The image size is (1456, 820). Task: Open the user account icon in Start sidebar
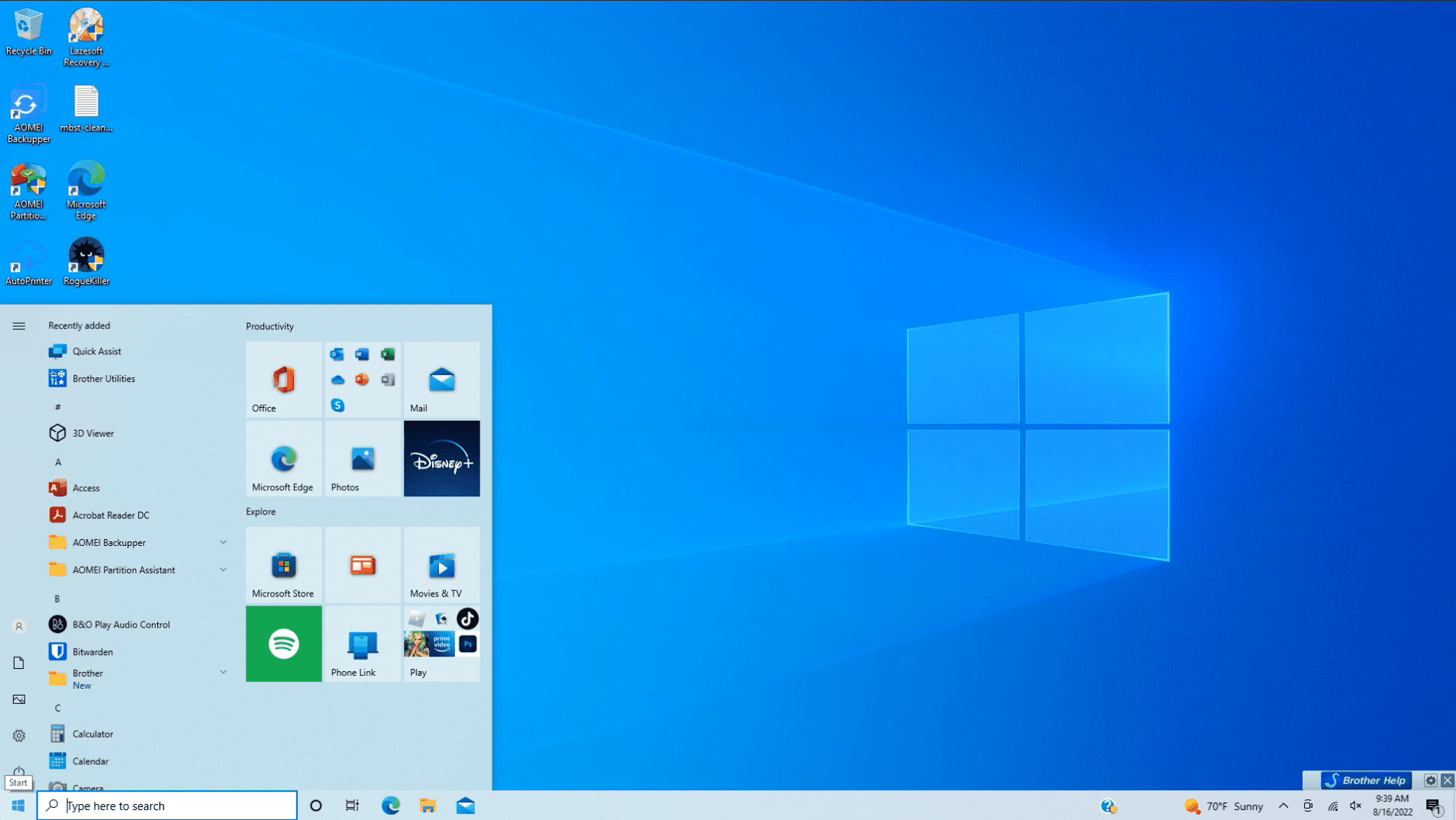pos(19,626)
